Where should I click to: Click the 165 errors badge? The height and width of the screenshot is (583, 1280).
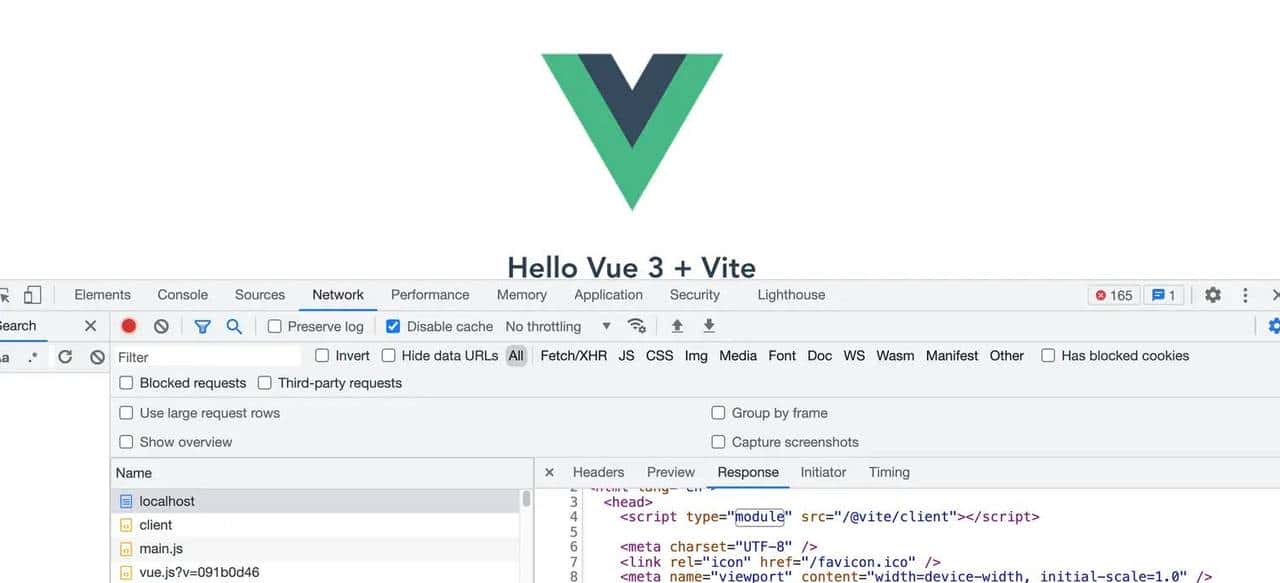coord(1113,295)
